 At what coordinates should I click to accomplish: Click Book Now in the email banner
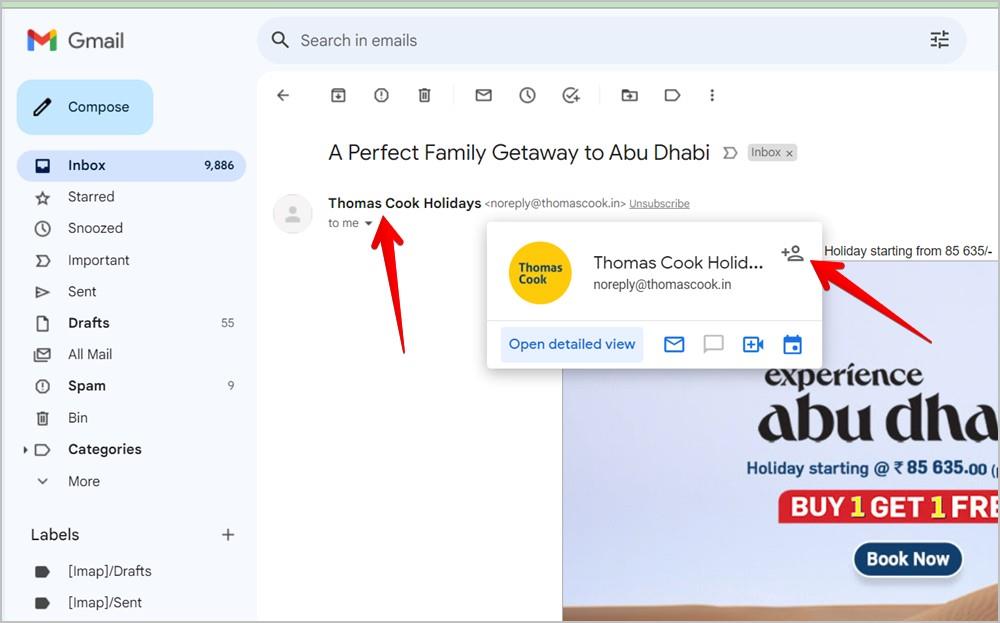click(x=908, y=559)
